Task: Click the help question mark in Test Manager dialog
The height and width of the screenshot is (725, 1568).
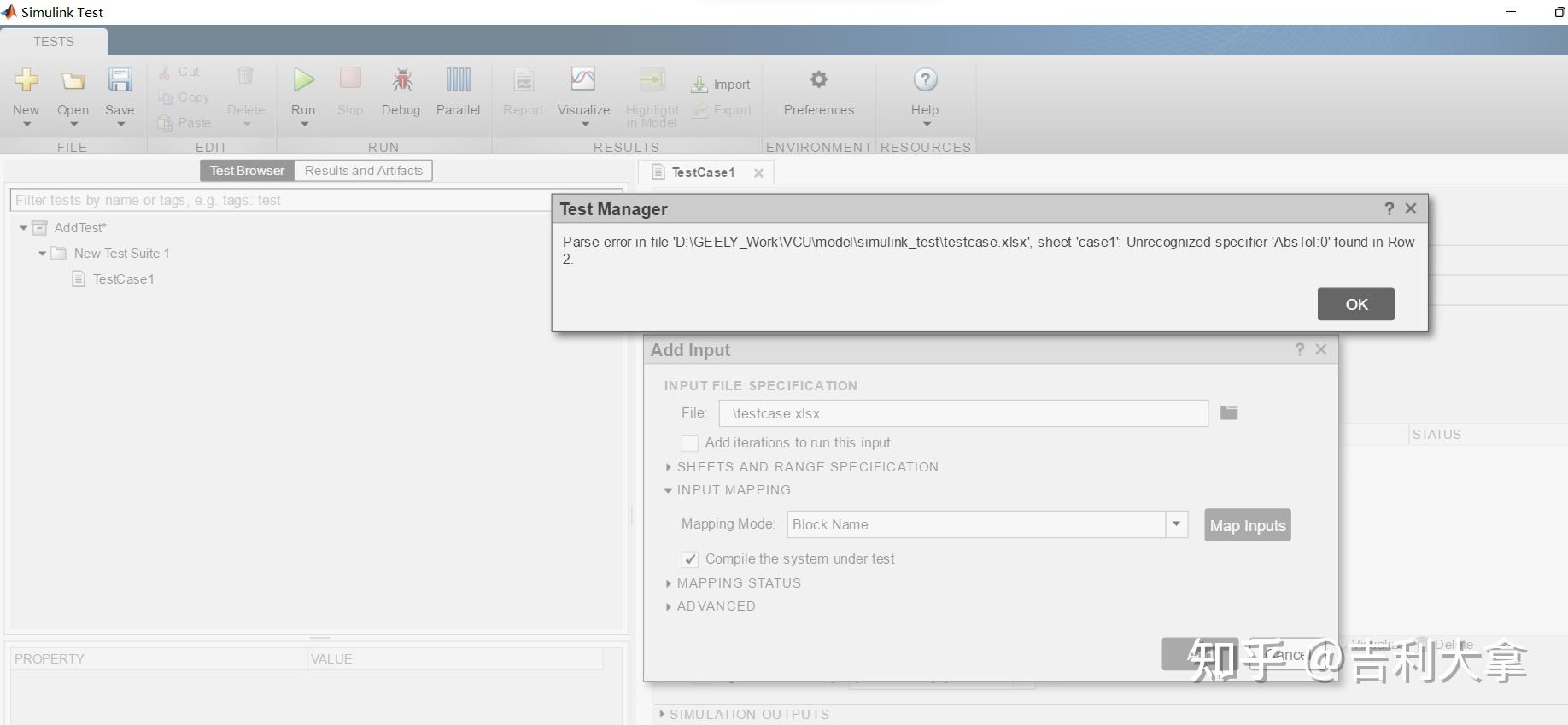Action: pyautogui.click(x=1389, y=208)
